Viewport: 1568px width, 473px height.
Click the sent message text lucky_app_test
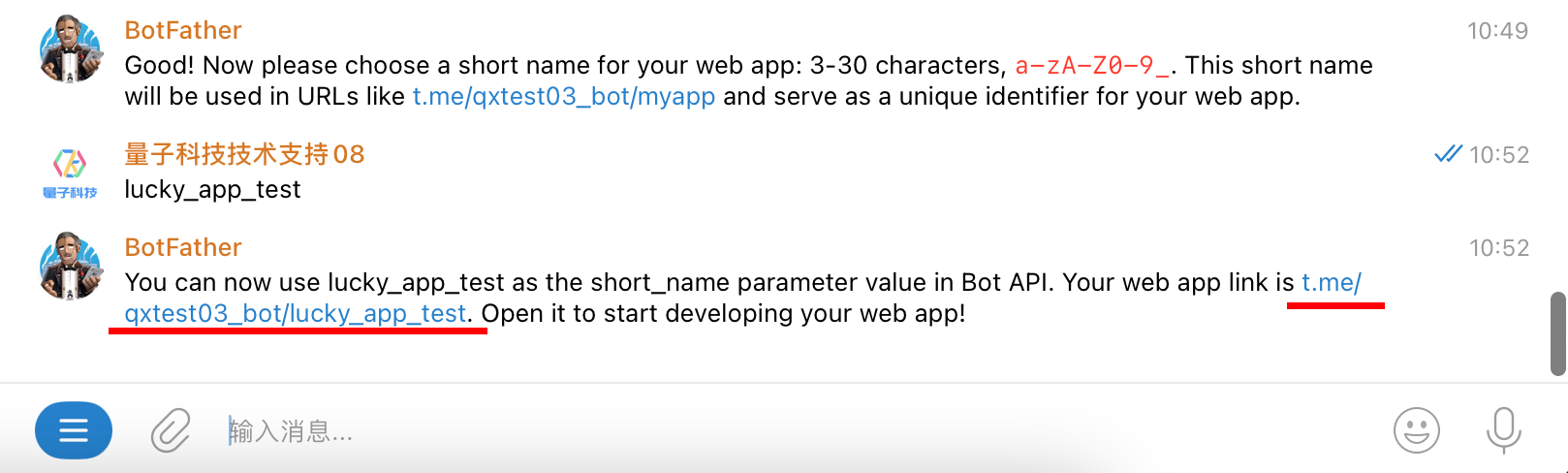[x=212, y=189]
